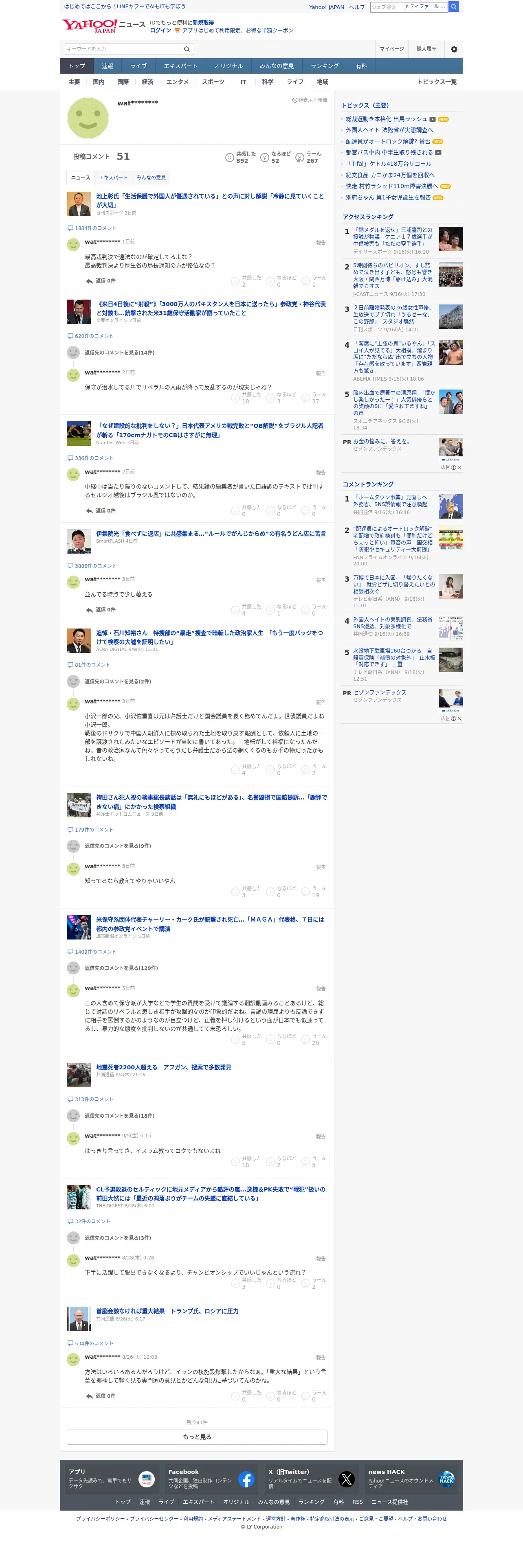Click the 1884件のコメント bubble link

point(92,228)
